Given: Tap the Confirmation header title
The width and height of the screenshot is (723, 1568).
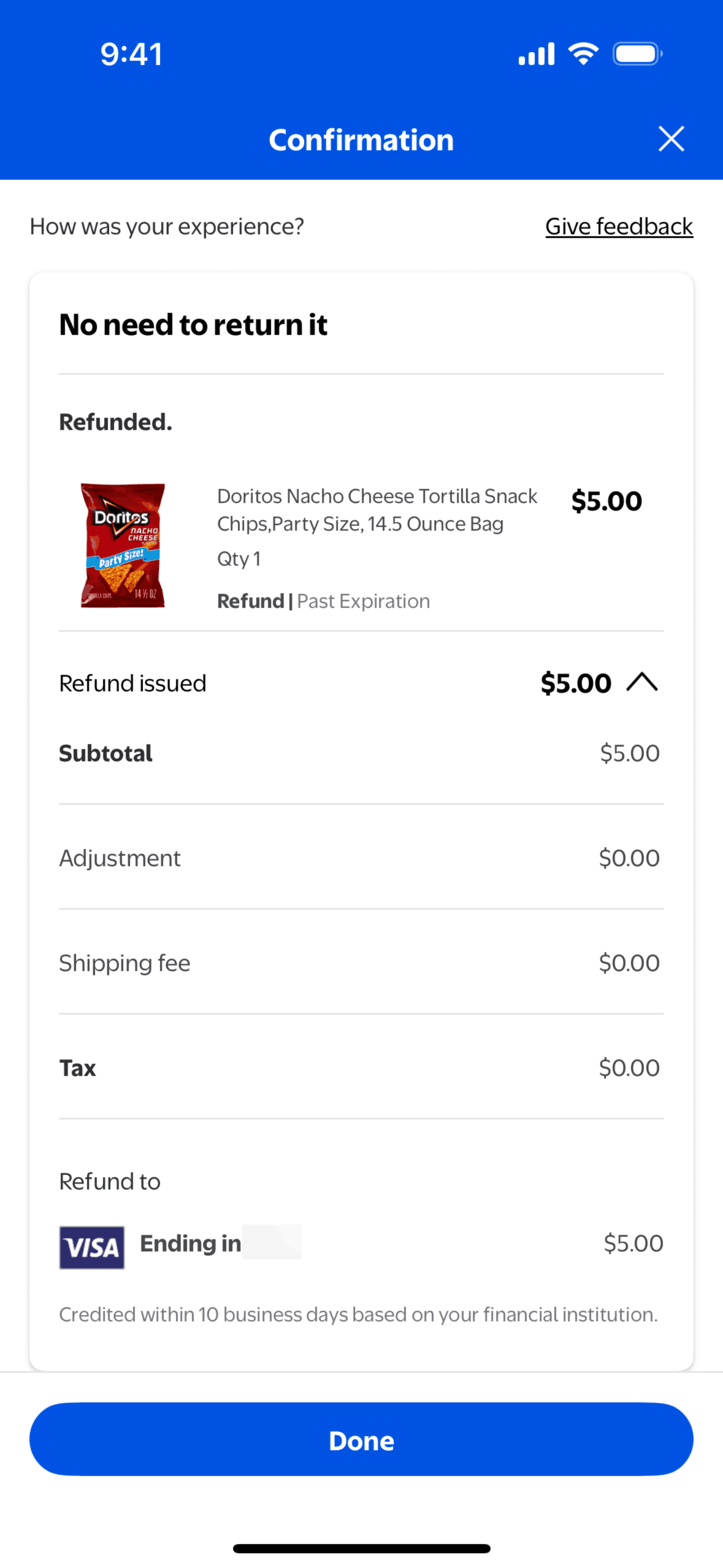Looking at the screenshot, I should coord(361,140).
